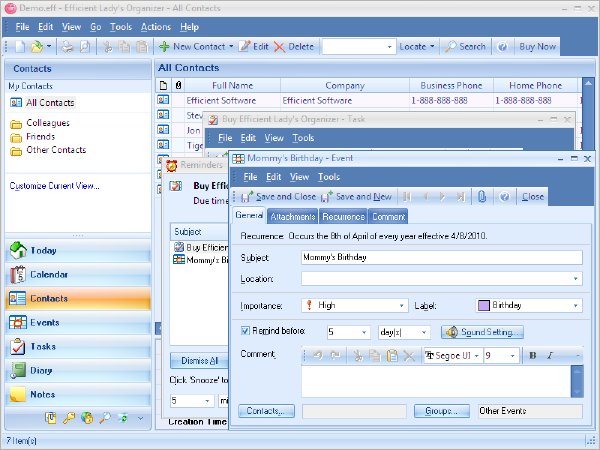Click the red X Delete icon
This screenshot has width=600, height=450.
click(x=279, y=47)
